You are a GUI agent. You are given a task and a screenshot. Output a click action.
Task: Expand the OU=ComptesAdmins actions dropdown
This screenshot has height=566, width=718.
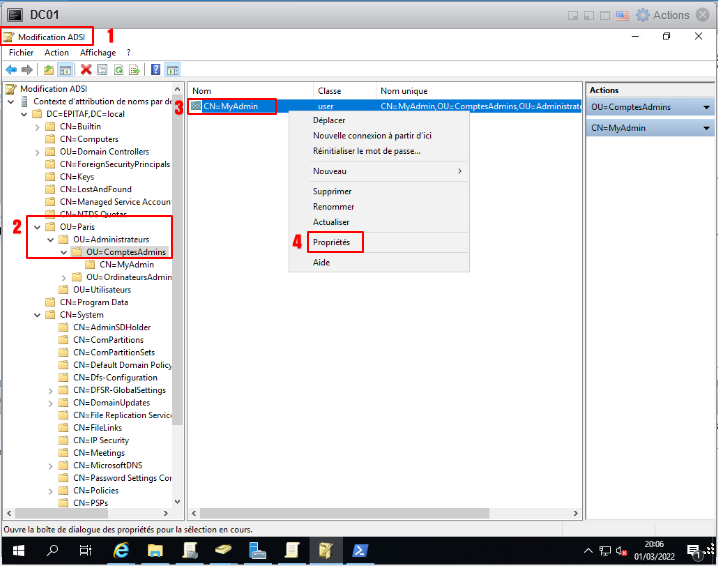point(707,107)
